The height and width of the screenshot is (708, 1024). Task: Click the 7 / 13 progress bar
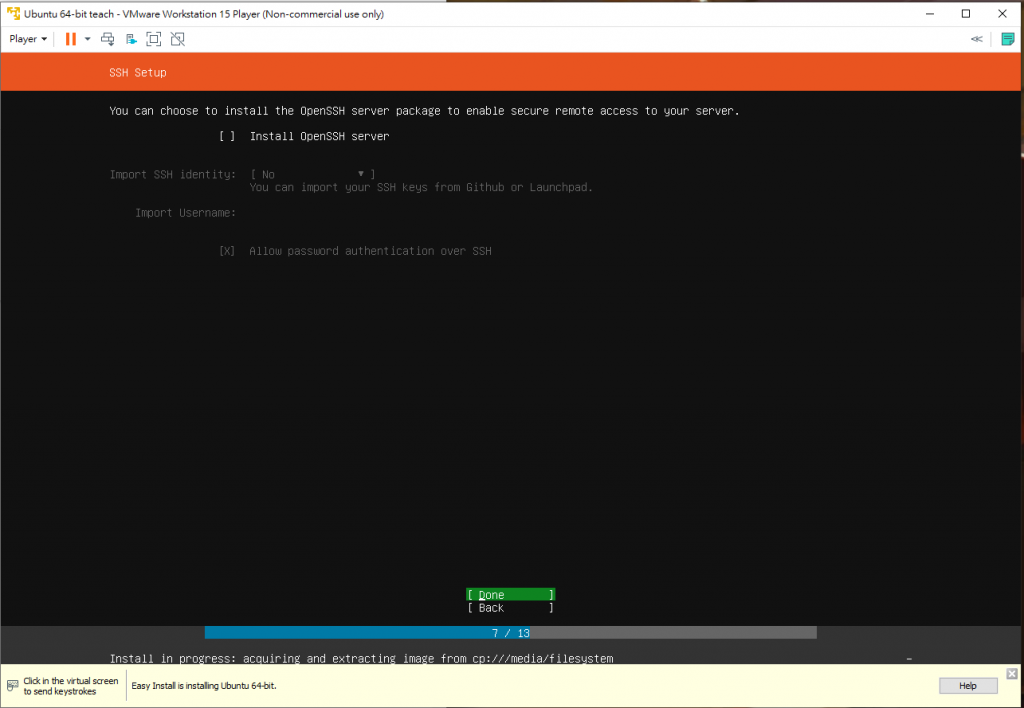click(x=511, y=633)
